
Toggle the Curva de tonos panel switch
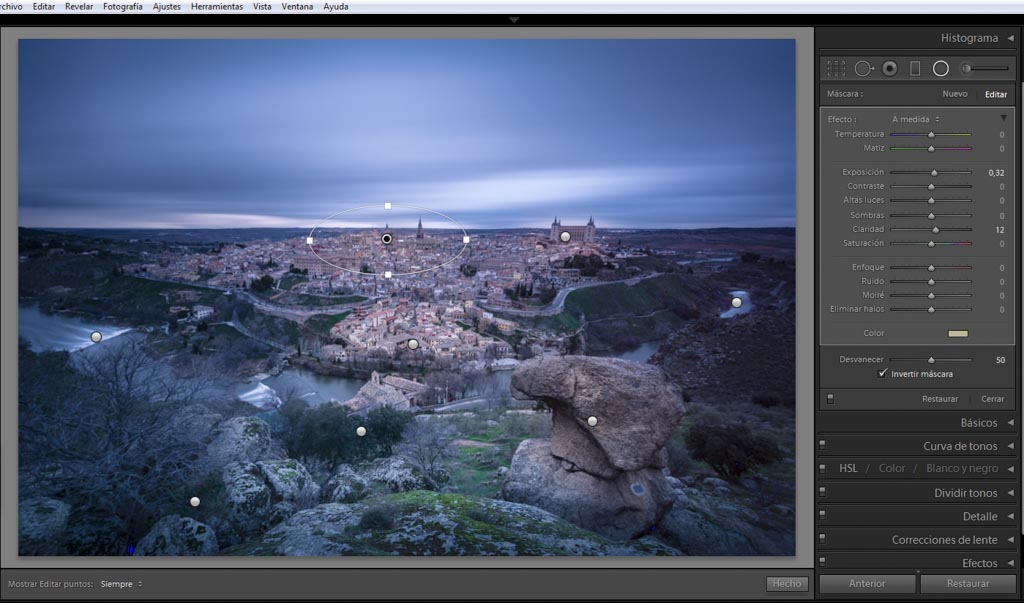[823, 447]
